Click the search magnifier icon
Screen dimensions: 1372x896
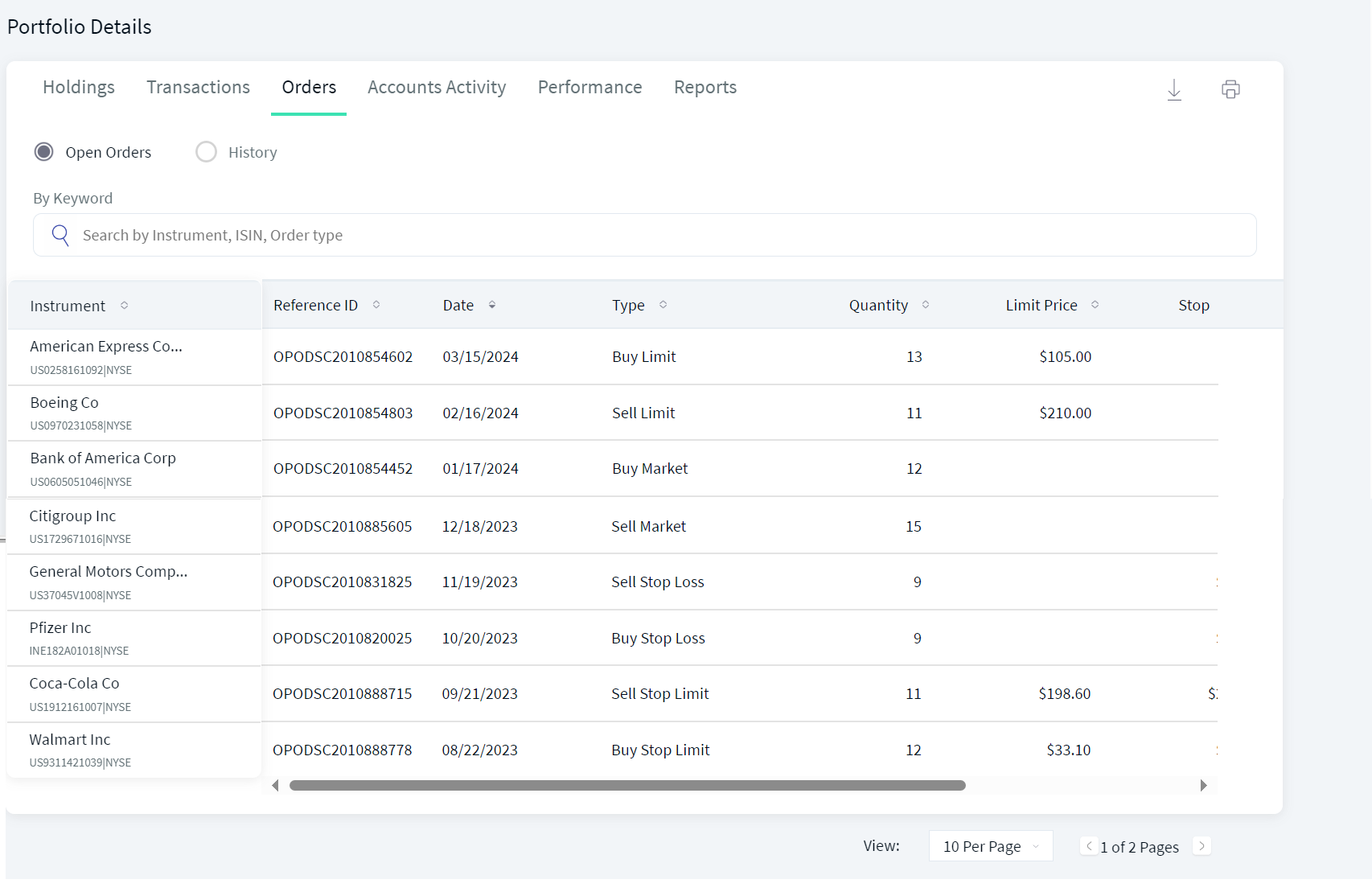(x=60, y=235)
